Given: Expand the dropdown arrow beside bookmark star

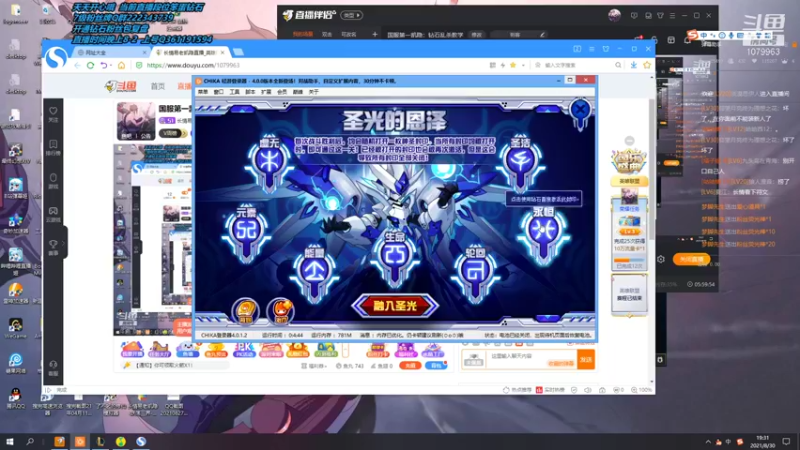Looking at the screenshot, I should pyautogui.click(x=523, y=65).
